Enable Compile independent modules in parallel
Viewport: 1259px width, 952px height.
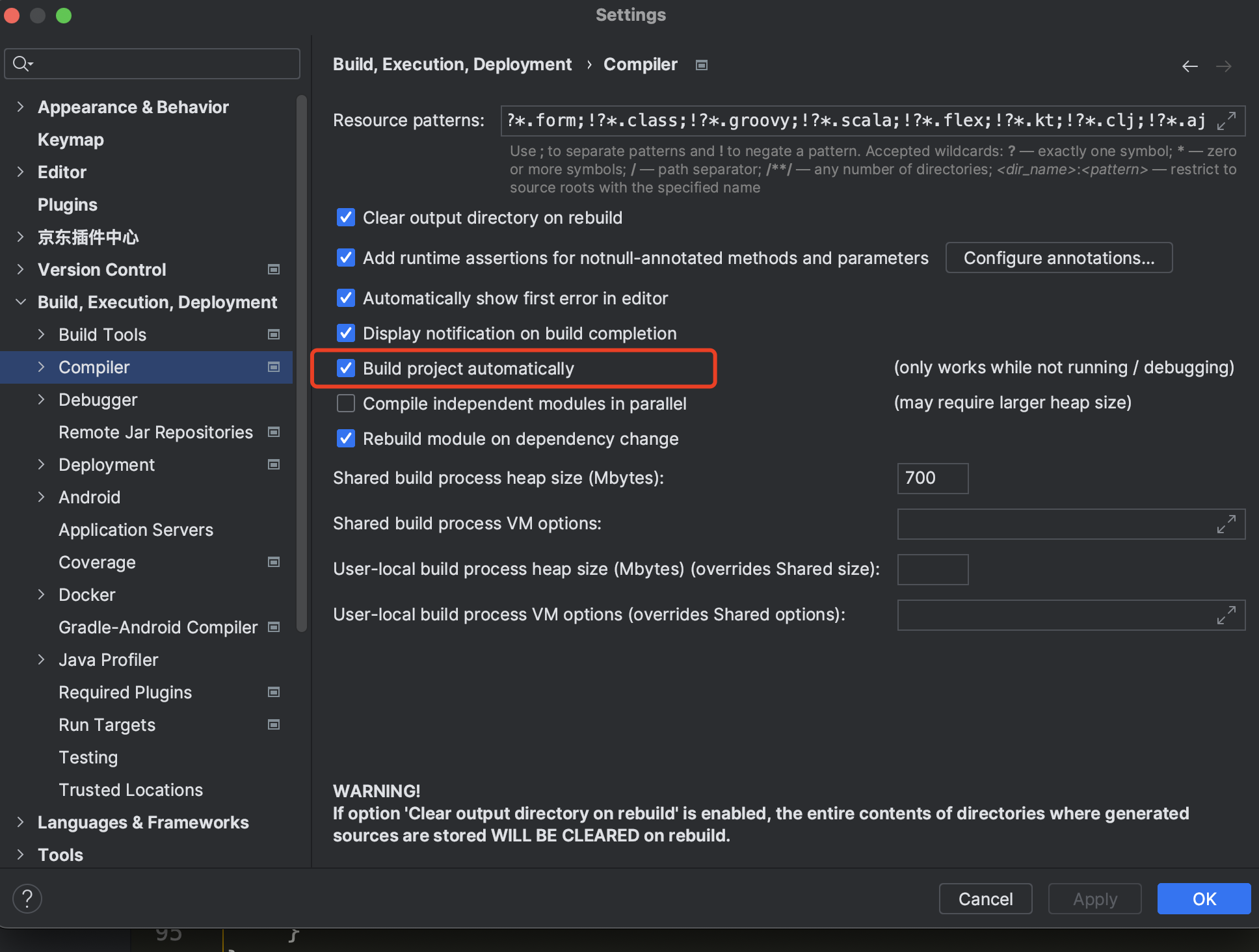pyautogui.click(x=346, y=404)
